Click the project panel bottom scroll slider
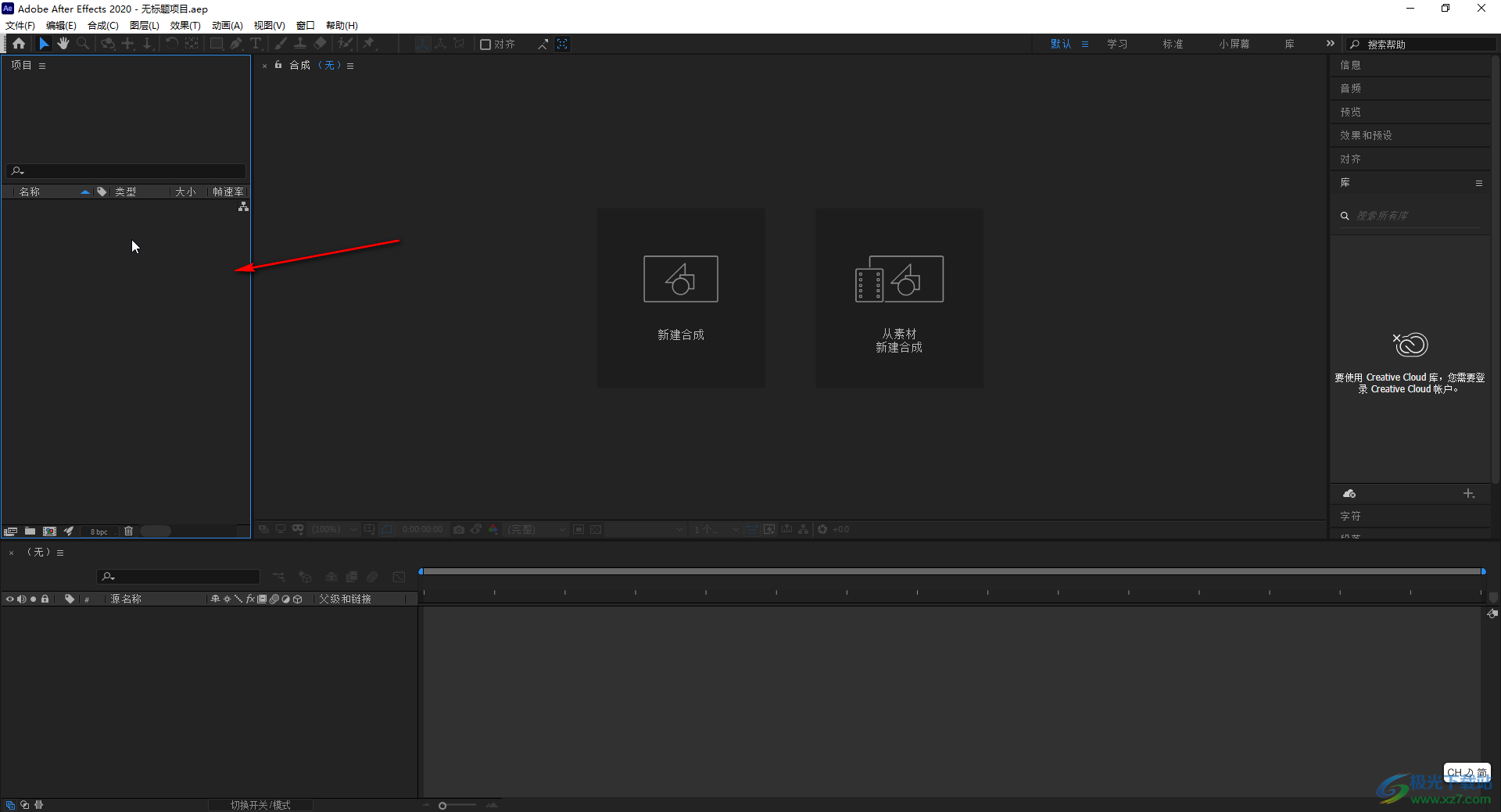The image size is (1501, 812). (x=156, y=531)
